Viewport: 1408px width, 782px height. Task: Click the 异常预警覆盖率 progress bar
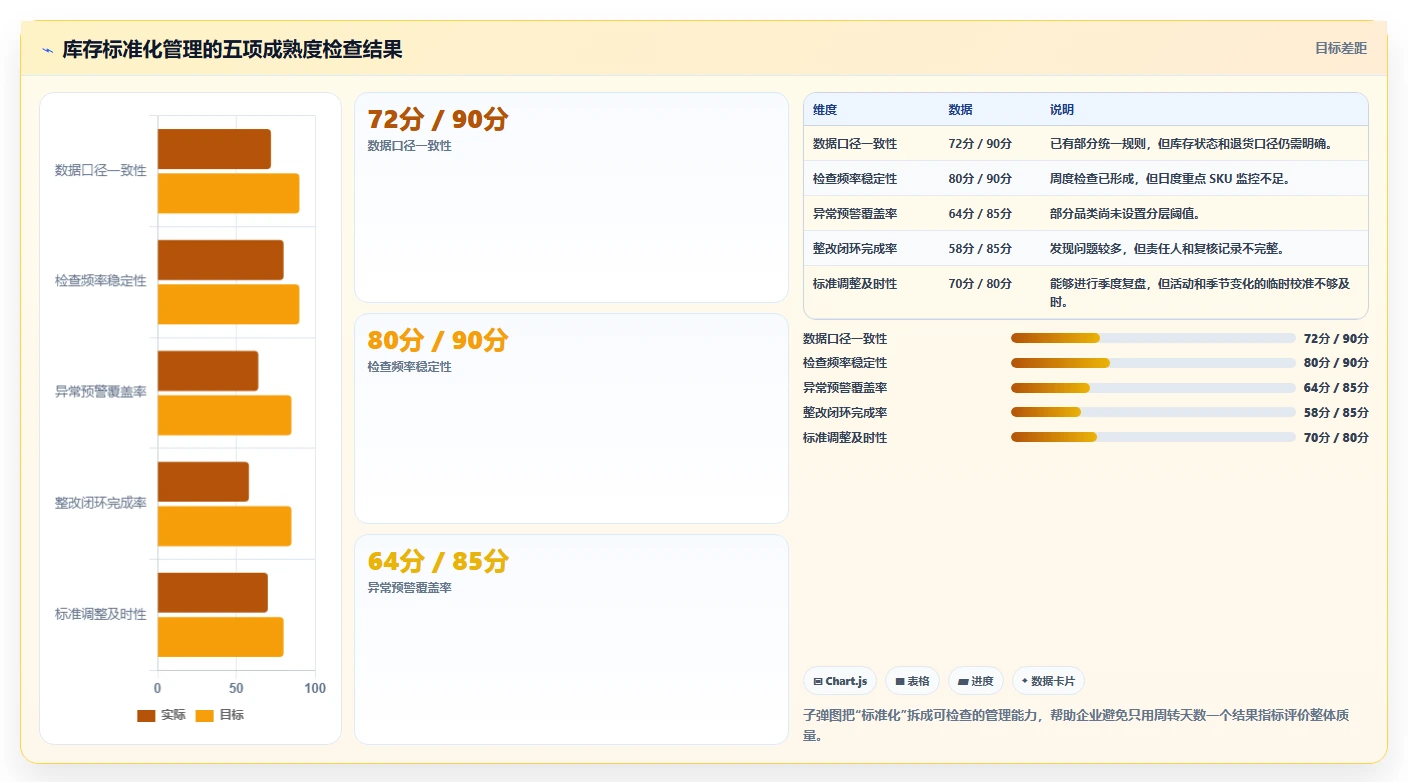pos(1153,388)
